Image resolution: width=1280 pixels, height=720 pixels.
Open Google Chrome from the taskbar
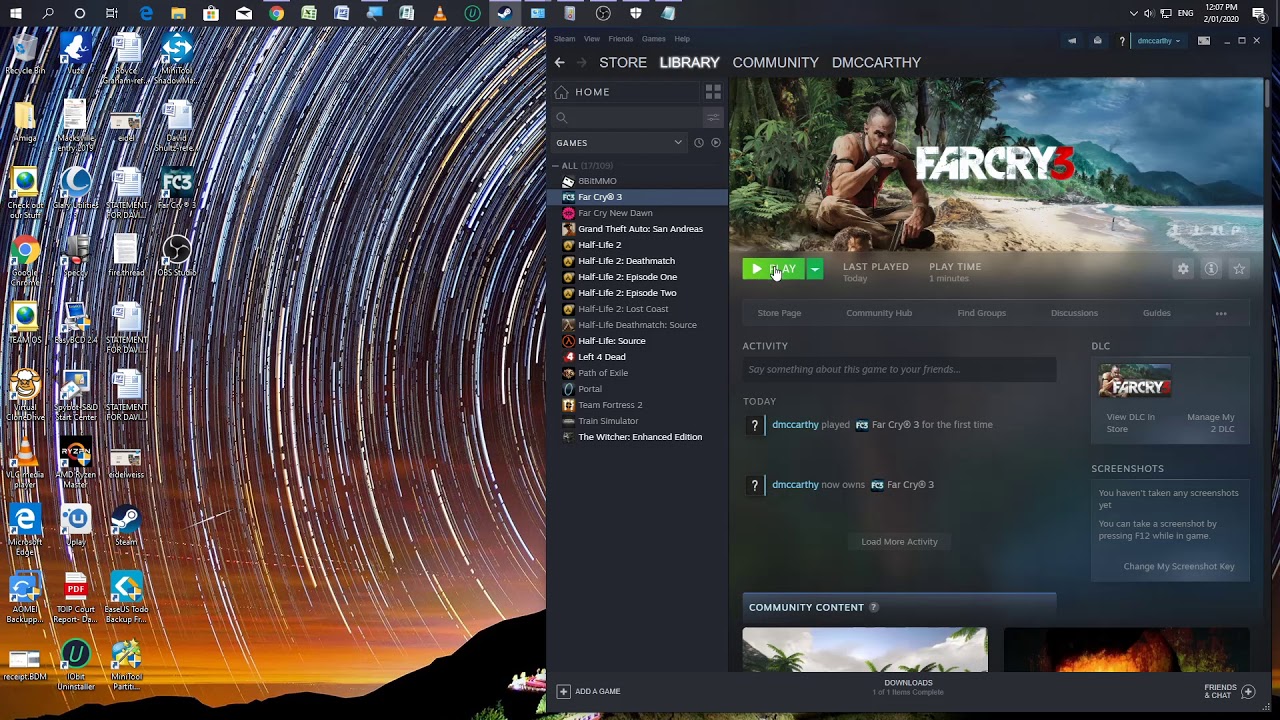277,13
